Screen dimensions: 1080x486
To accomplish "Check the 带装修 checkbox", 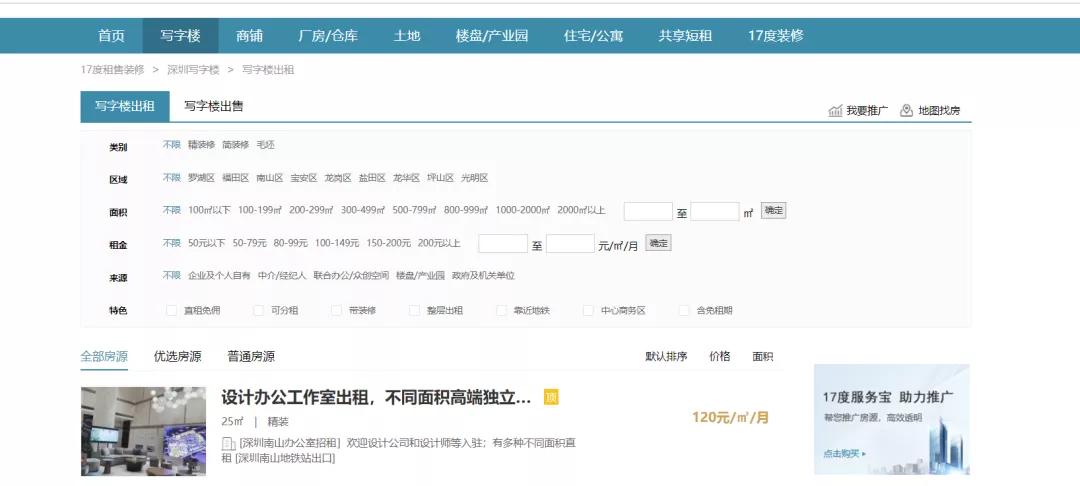I will coord(336,310).
